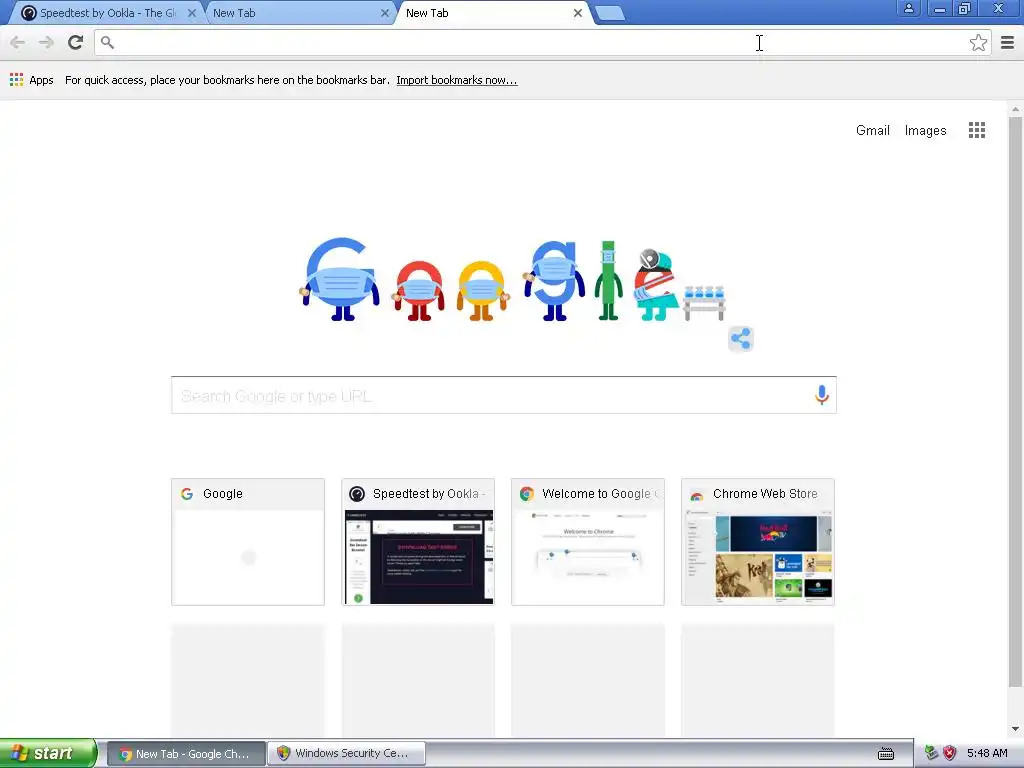Screen dimensions: 1024x768
Task: Open Gmail link
Action: tap(872, 130)
